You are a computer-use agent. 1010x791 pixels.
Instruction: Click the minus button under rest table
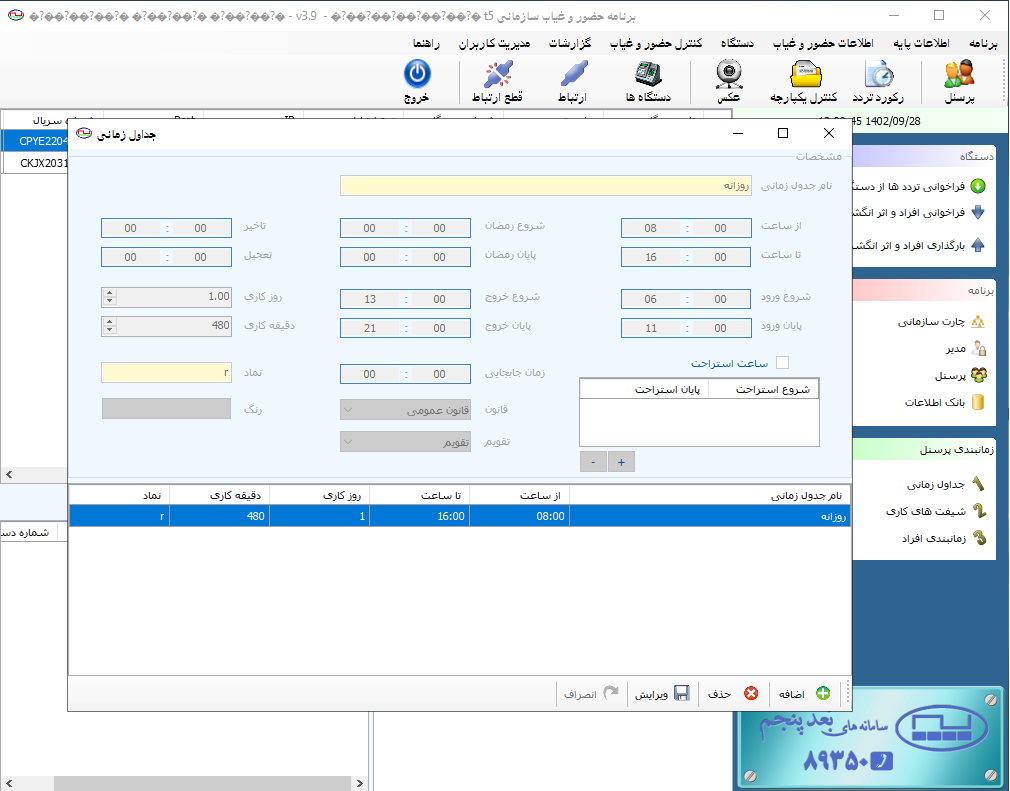point(593,462)
